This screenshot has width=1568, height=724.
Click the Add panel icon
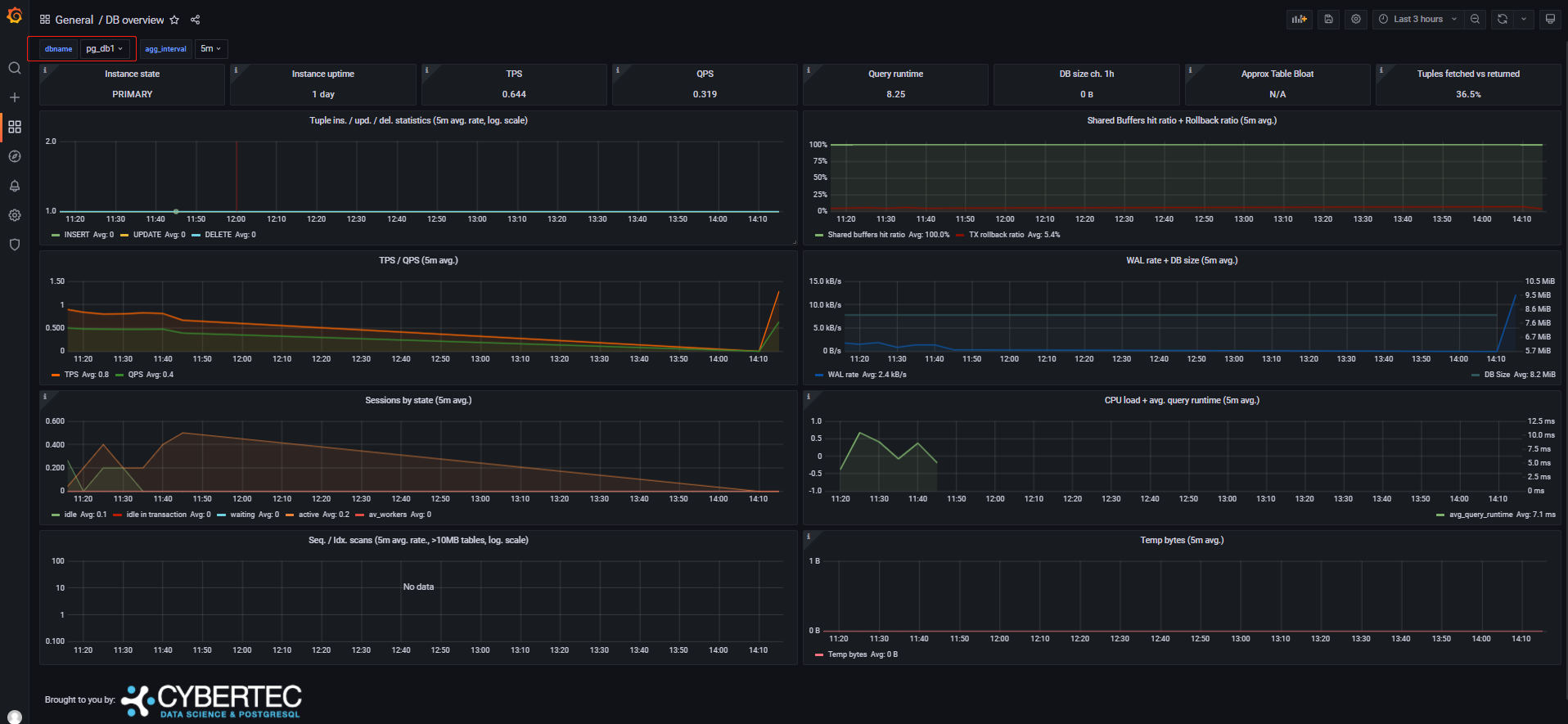coord(1299,19)
